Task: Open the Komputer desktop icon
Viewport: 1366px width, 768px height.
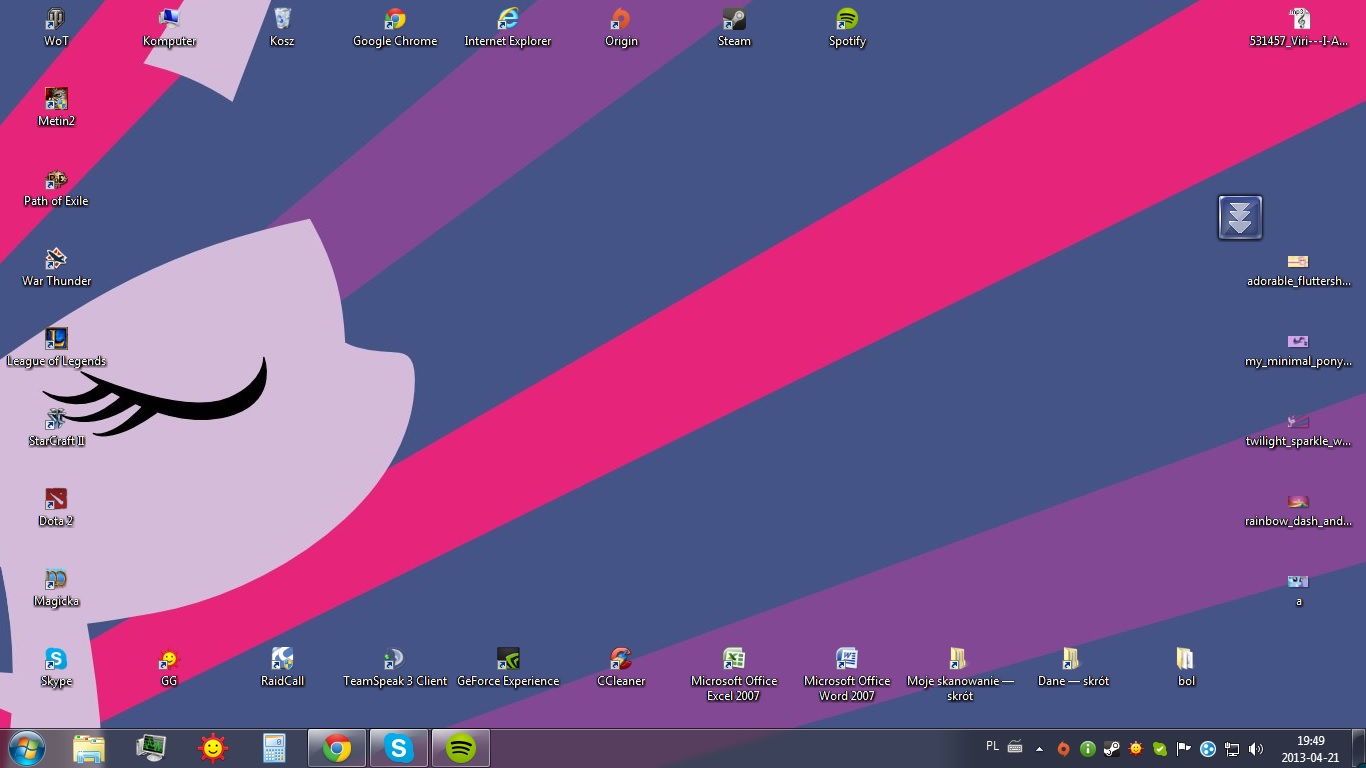Action: tap(170, 28)
